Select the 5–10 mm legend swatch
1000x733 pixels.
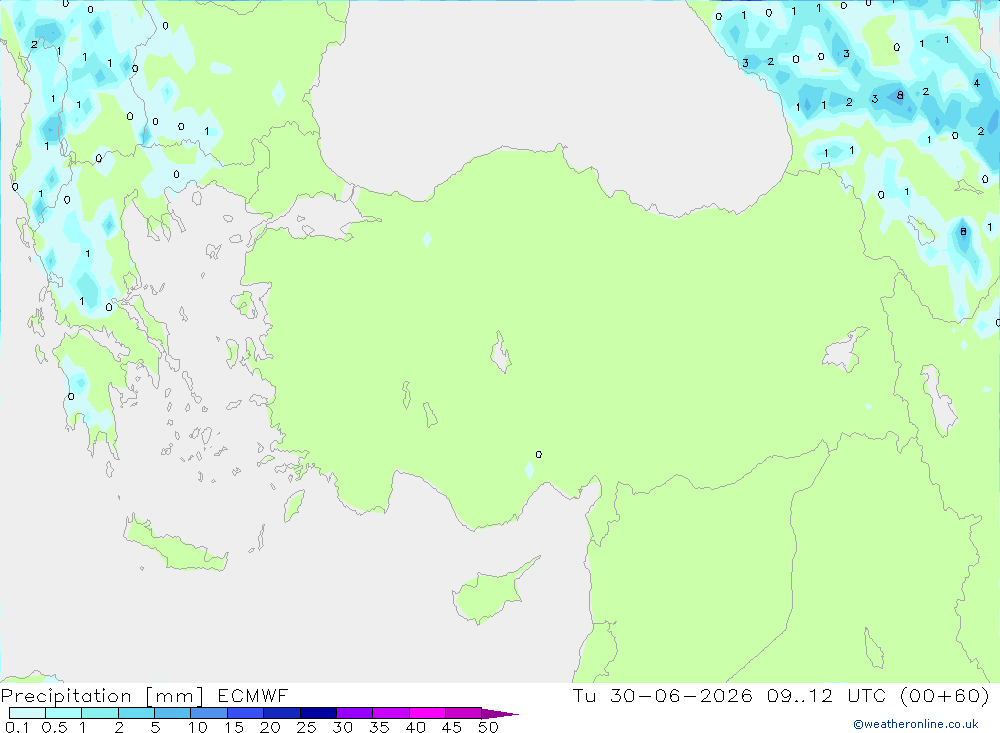point(173,713)
